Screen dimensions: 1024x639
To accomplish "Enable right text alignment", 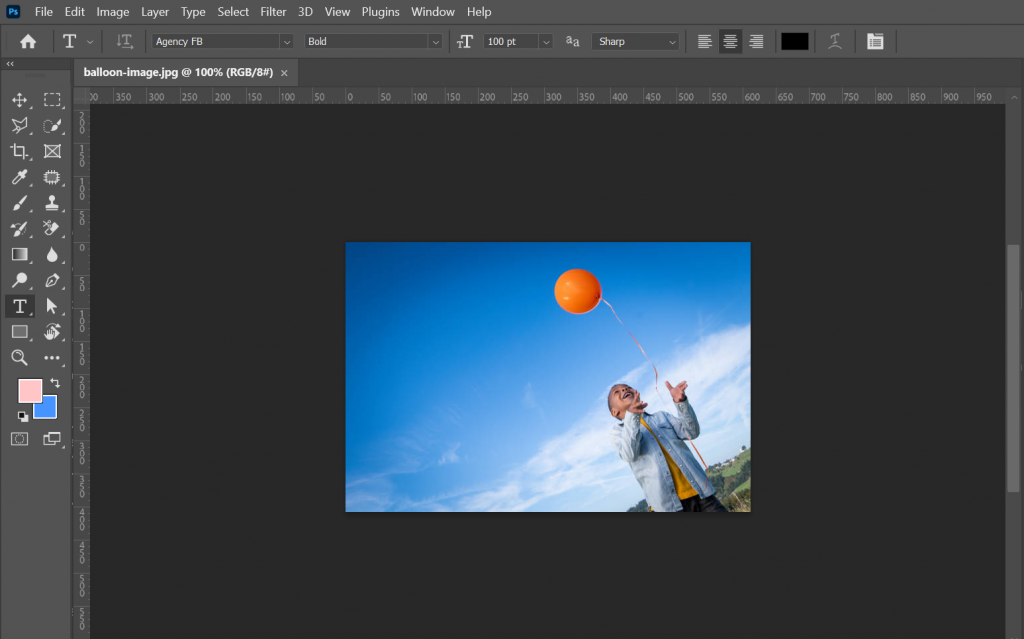I will (756, 41).
